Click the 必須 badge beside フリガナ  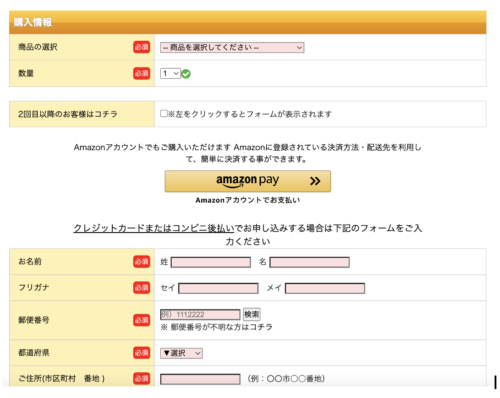pos(142,287)
